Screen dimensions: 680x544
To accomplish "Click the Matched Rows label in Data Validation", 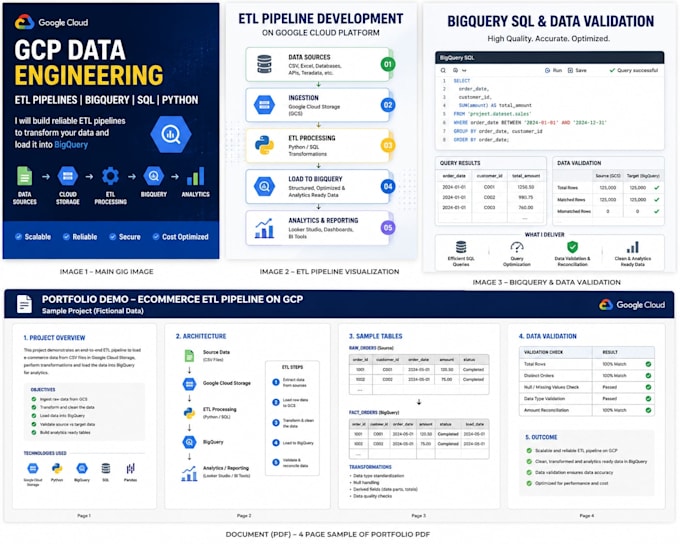I will 571,200.
